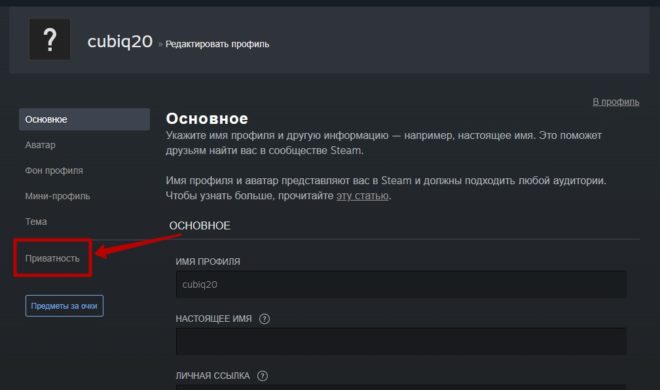Open the Тема section
Image resolution: width=660 pixels, height=390 pixels.
(36, 222)
